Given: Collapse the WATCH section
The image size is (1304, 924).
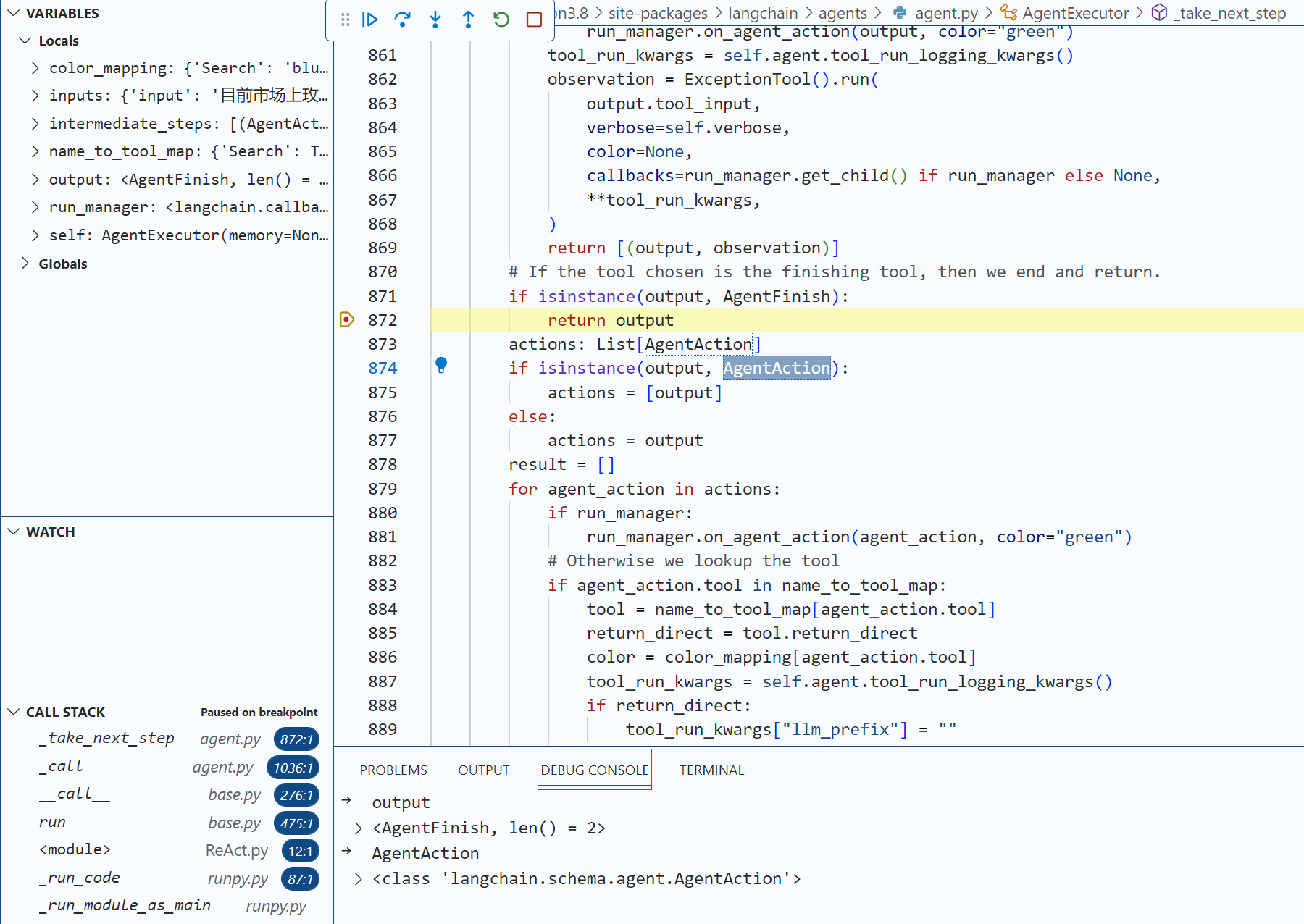Looking at the screenshot, I should pyautogui.click(x=14, y=532).
